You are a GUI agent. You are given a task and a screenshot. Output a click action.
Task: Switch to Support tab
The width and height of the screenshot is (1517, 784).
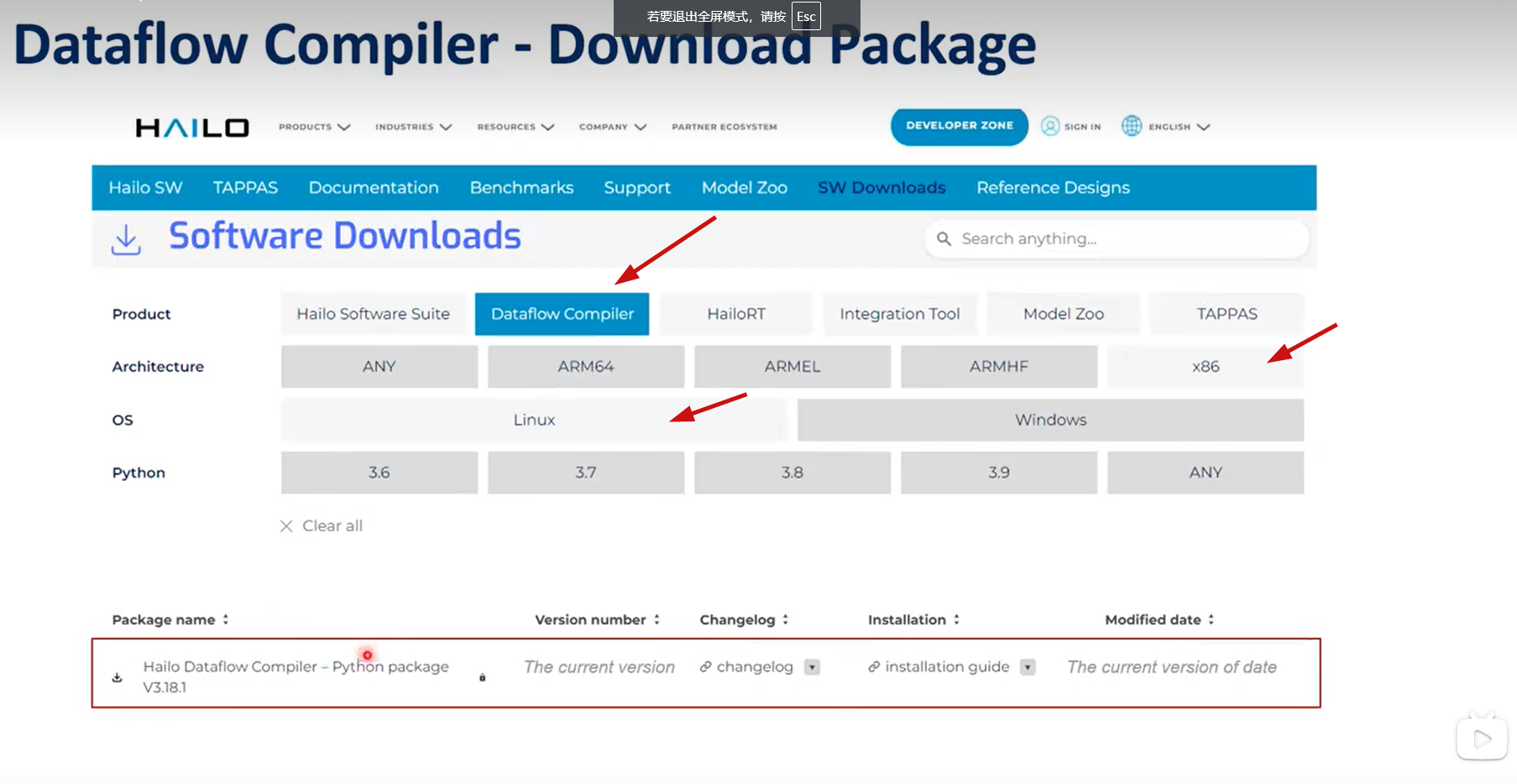(637, 188)
